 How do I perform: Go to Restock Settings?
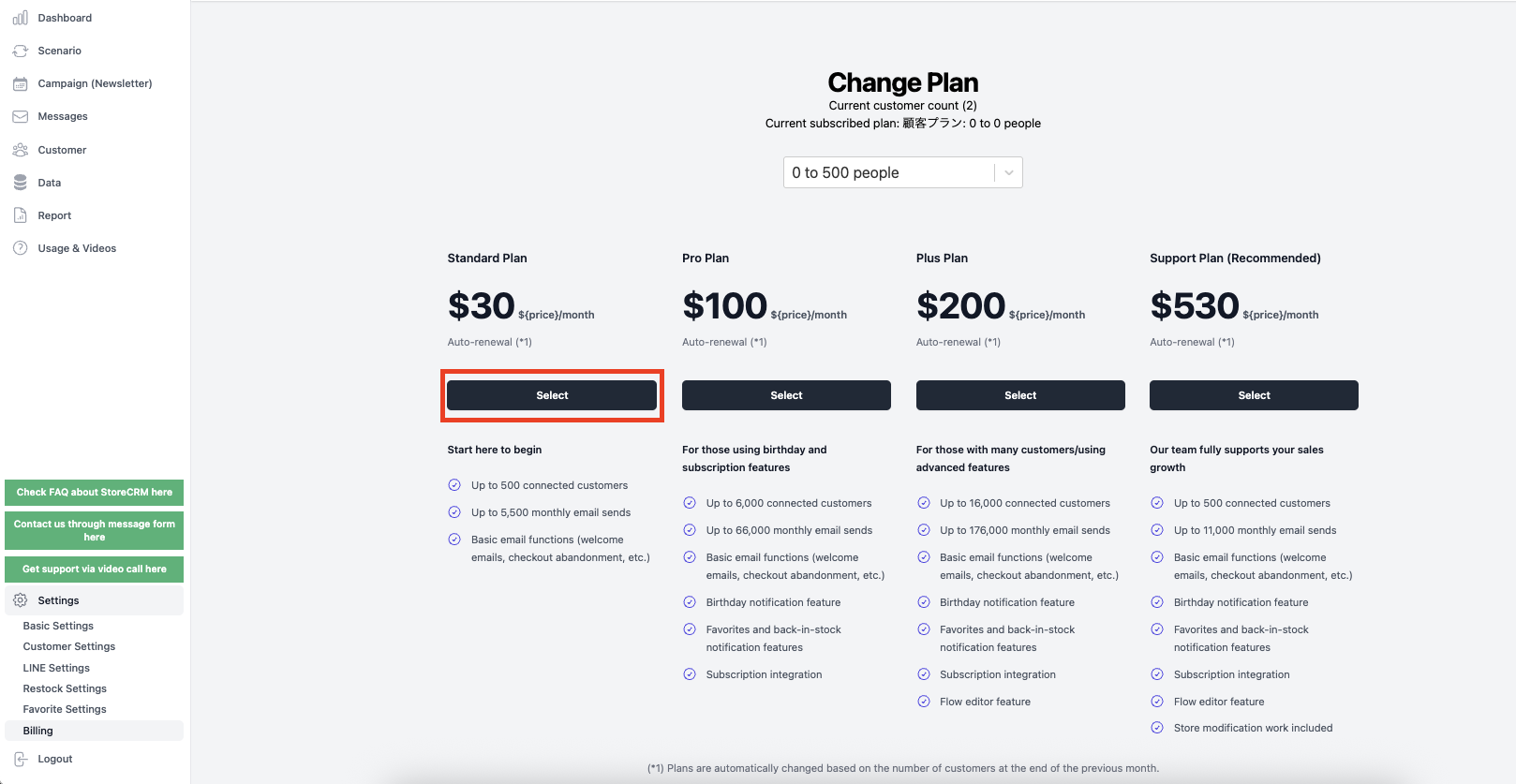(65, 688)
